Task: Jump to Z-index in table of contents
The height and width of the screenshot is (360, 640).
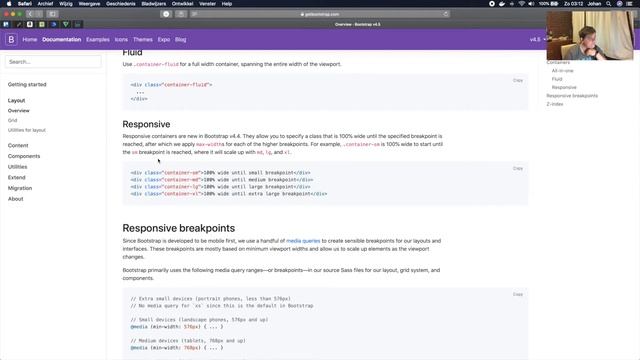Action: click(555, 104)
